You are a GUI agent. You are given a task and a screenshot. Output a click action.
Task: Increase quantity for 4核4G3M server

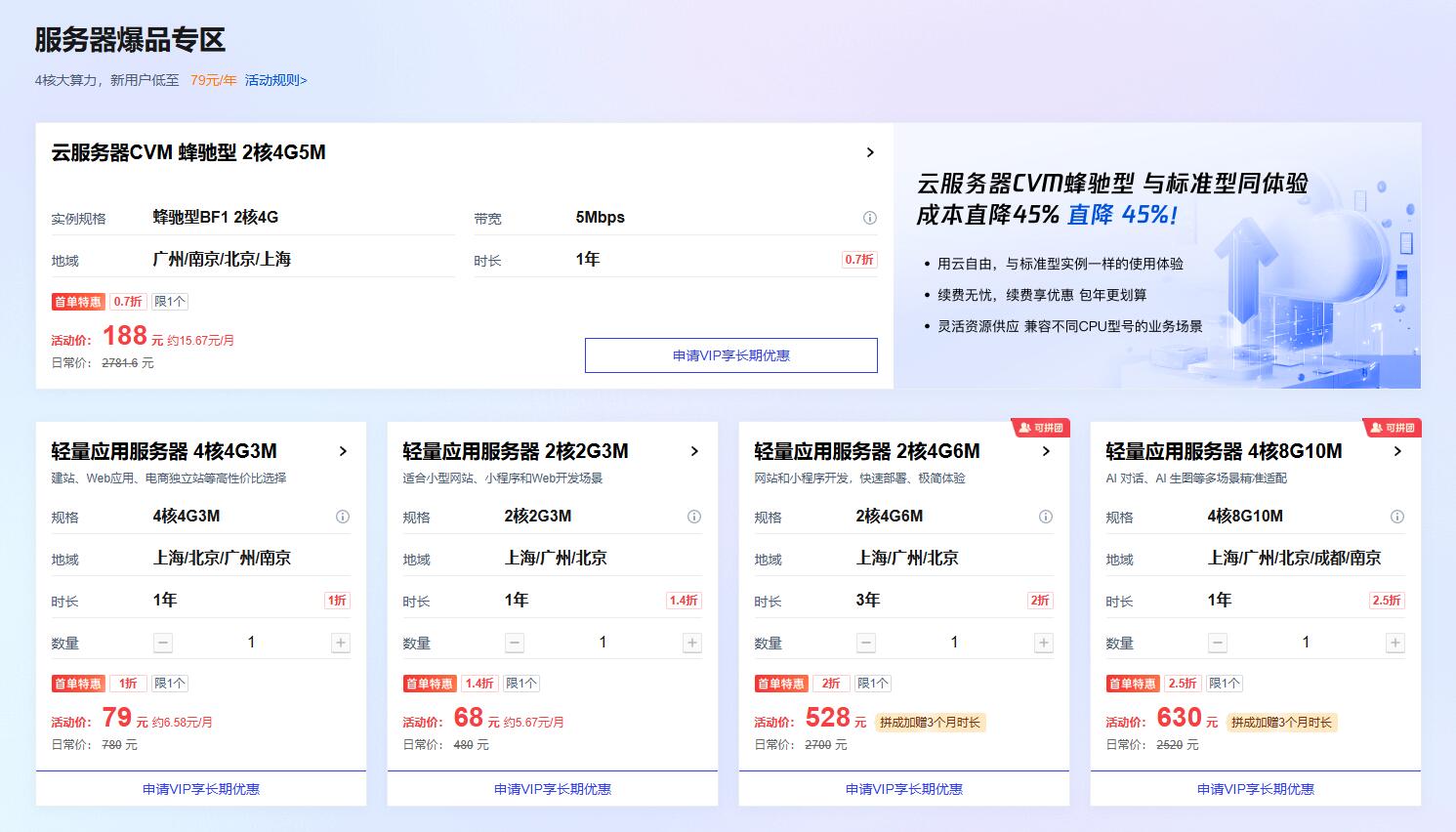point(341,643)
